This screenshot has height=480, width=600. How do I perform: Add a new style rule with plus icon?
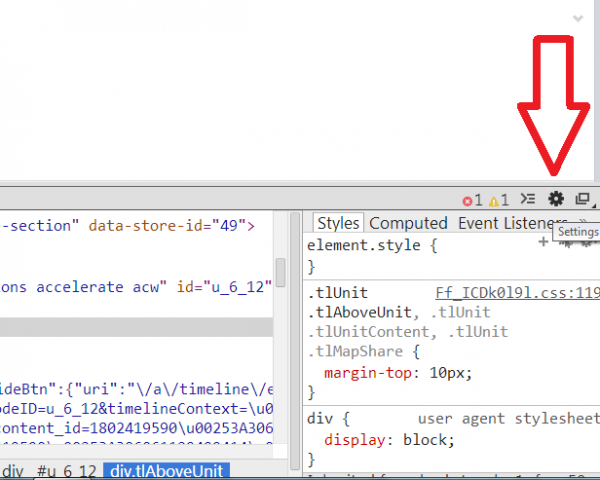tap(543, 242)
